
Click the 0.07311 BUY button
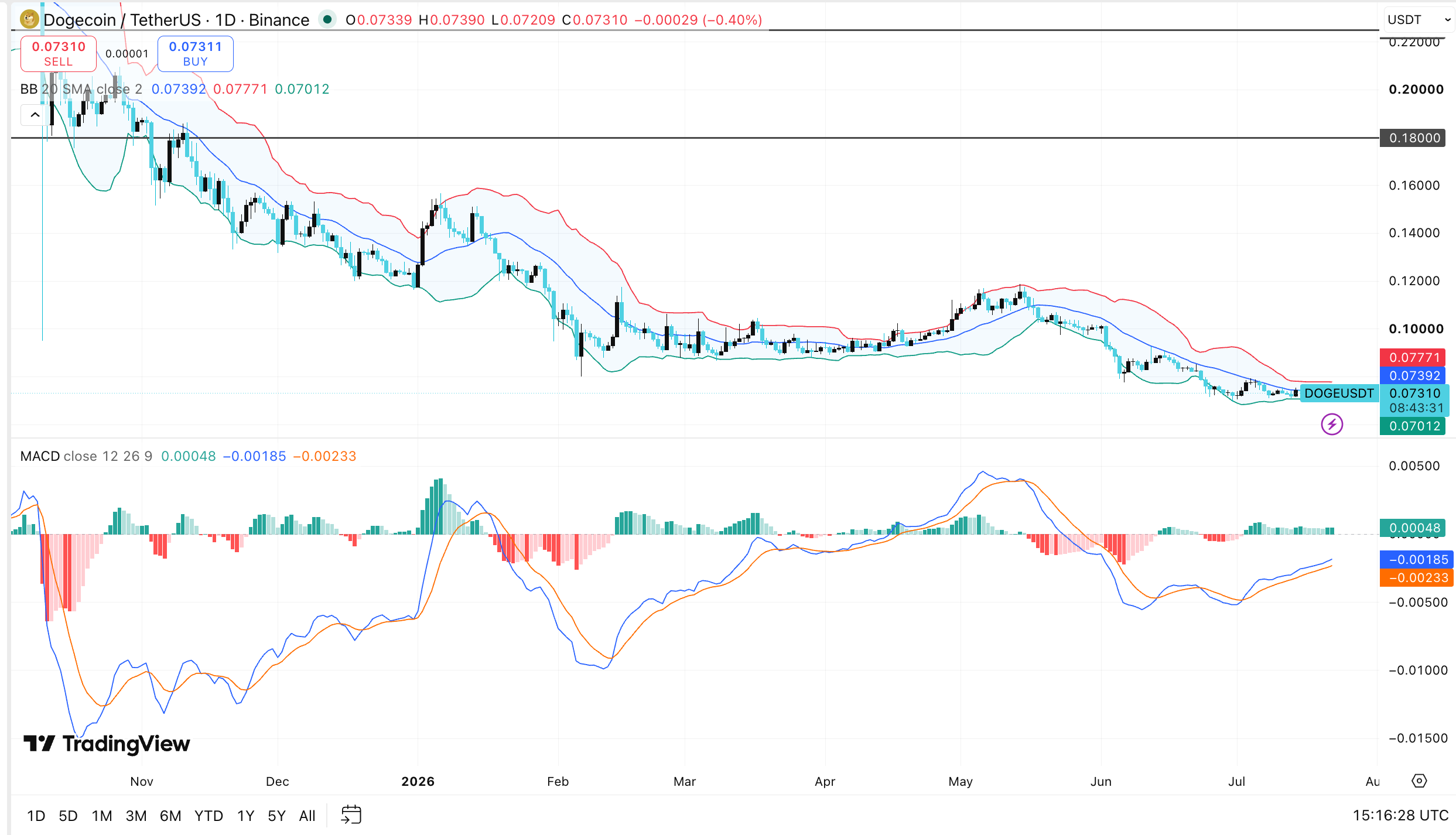[196, 53]
